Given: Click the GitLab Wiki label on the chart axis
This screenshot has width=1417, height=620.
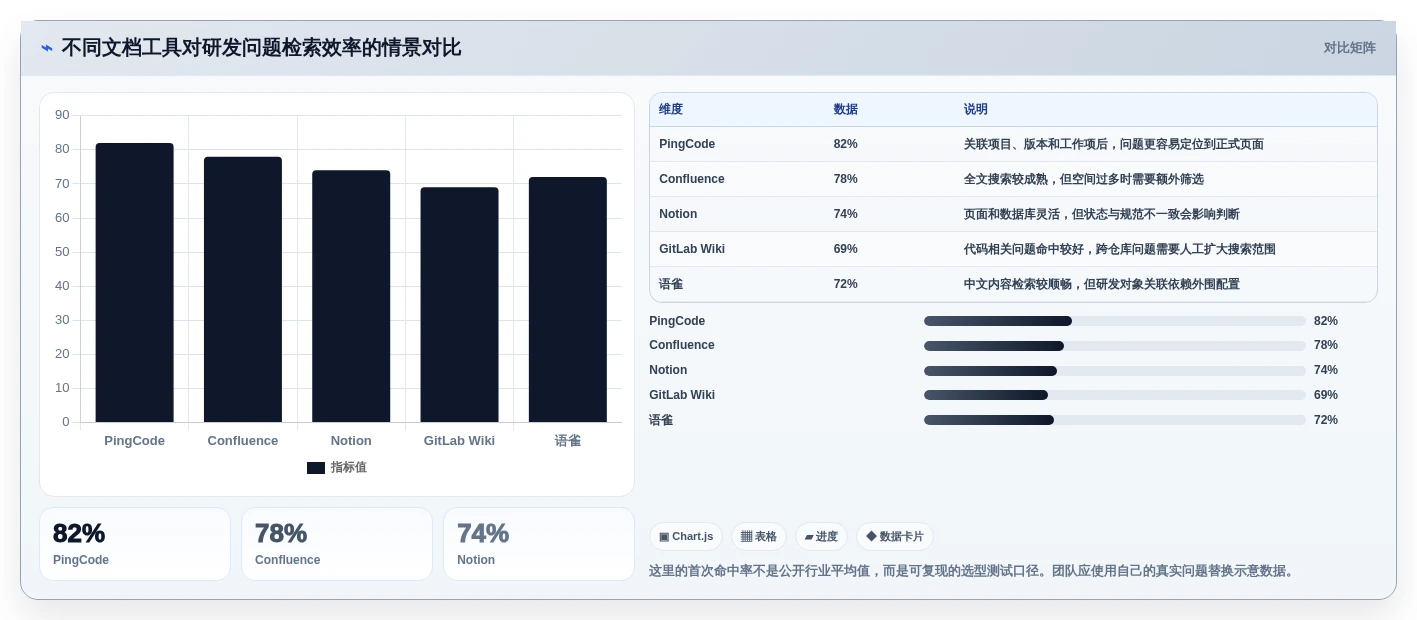Looking at the screenshot, I should (x=459, y=441).
